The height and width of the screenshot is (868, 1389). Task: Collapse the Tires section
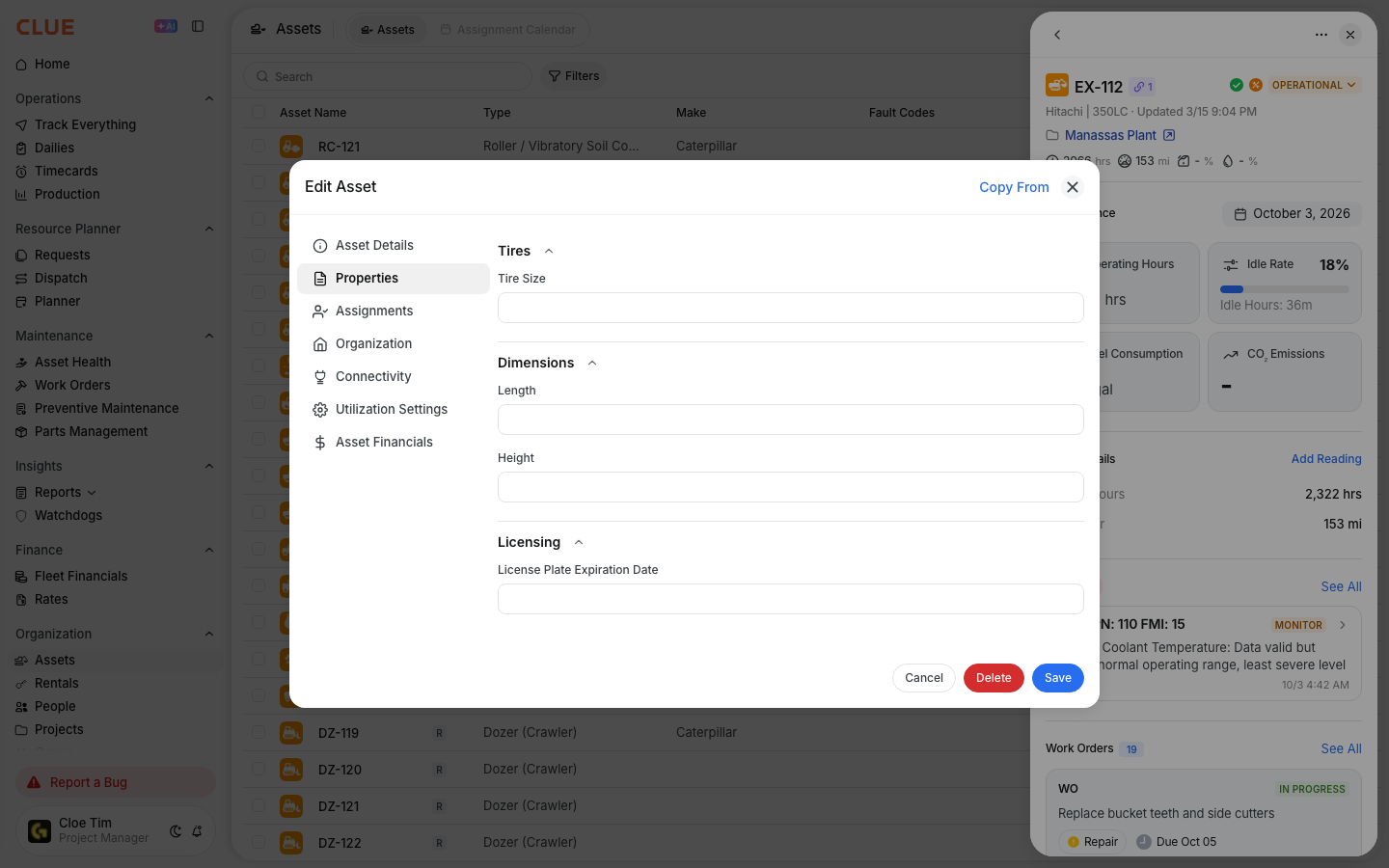[x=549, y=251]
